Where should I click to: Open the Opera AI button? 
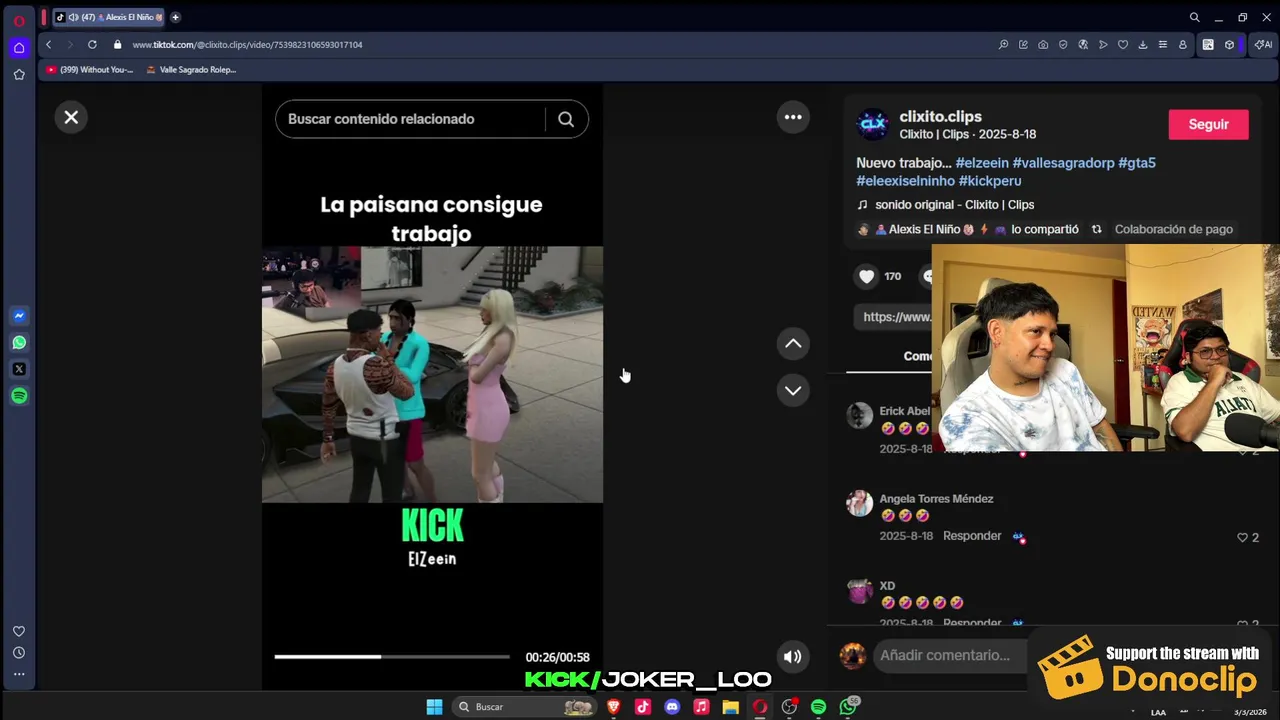tap(1263, 44)
